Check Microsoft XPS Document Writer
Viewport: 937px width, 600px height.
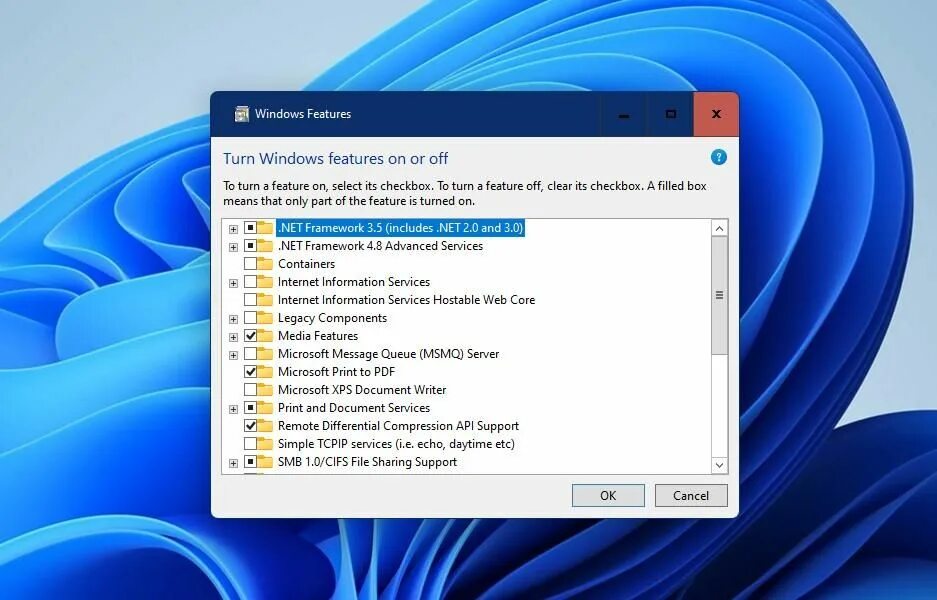pos(250,390)
